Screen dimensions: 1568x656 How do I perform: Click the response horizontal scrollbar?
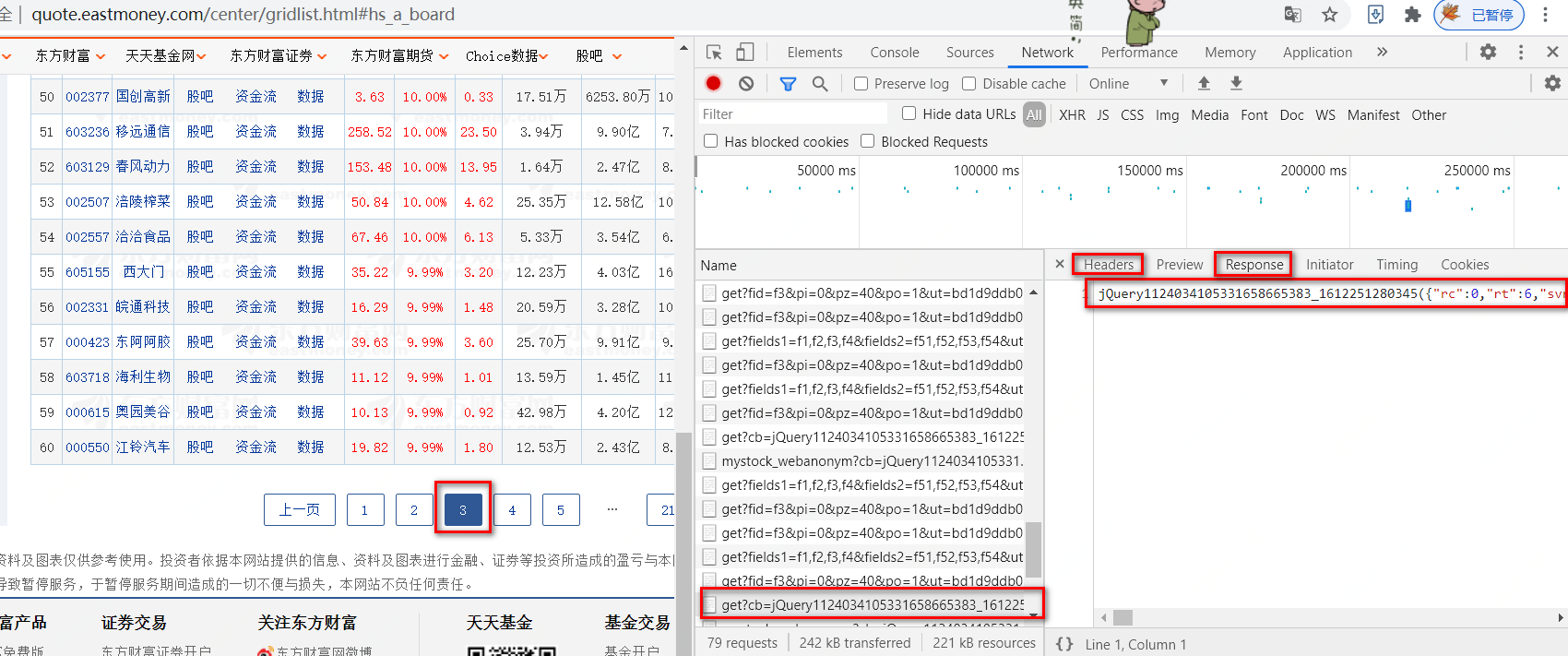click(1123, 617)
